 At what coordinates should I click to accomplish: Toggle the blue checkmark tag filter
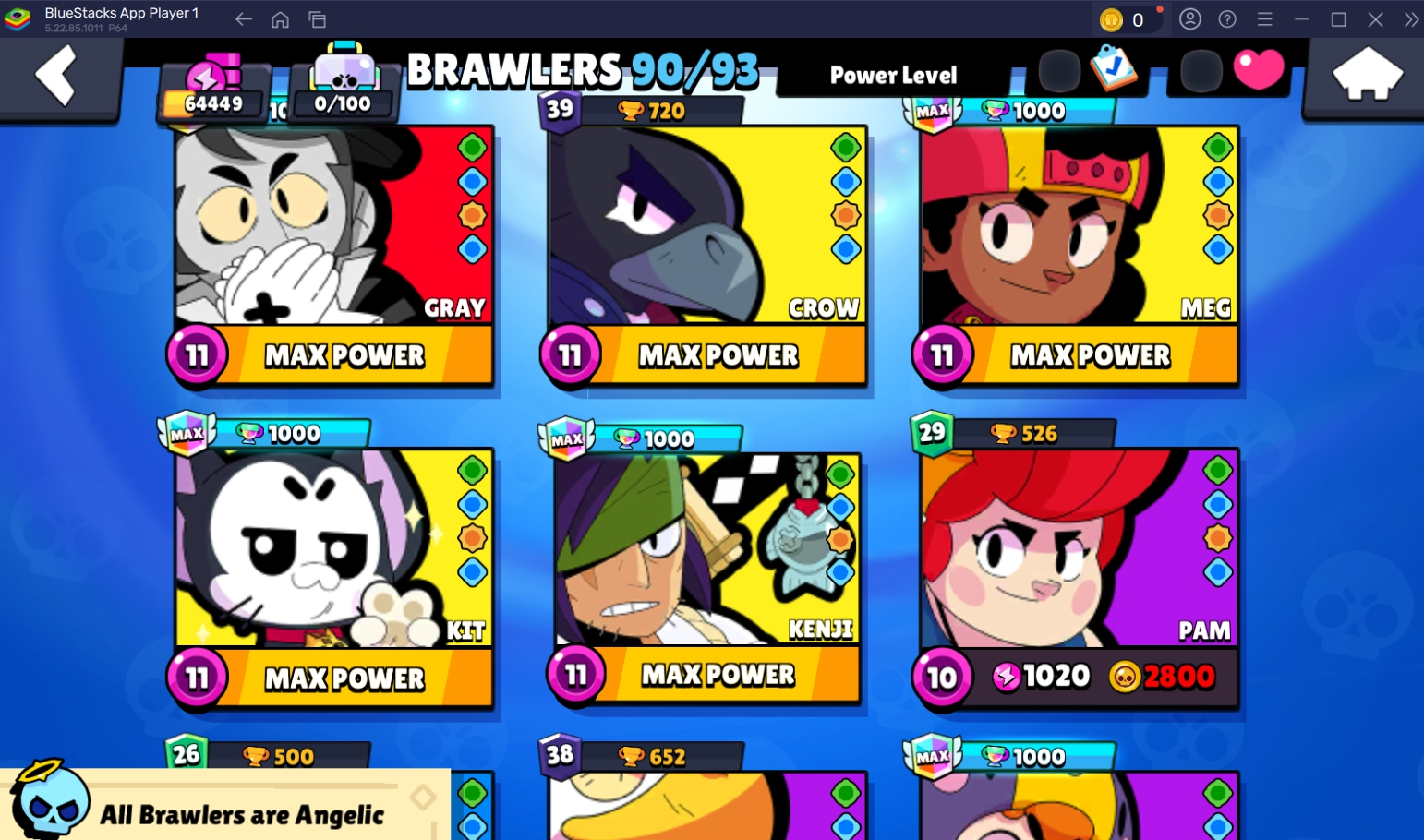1113,68
